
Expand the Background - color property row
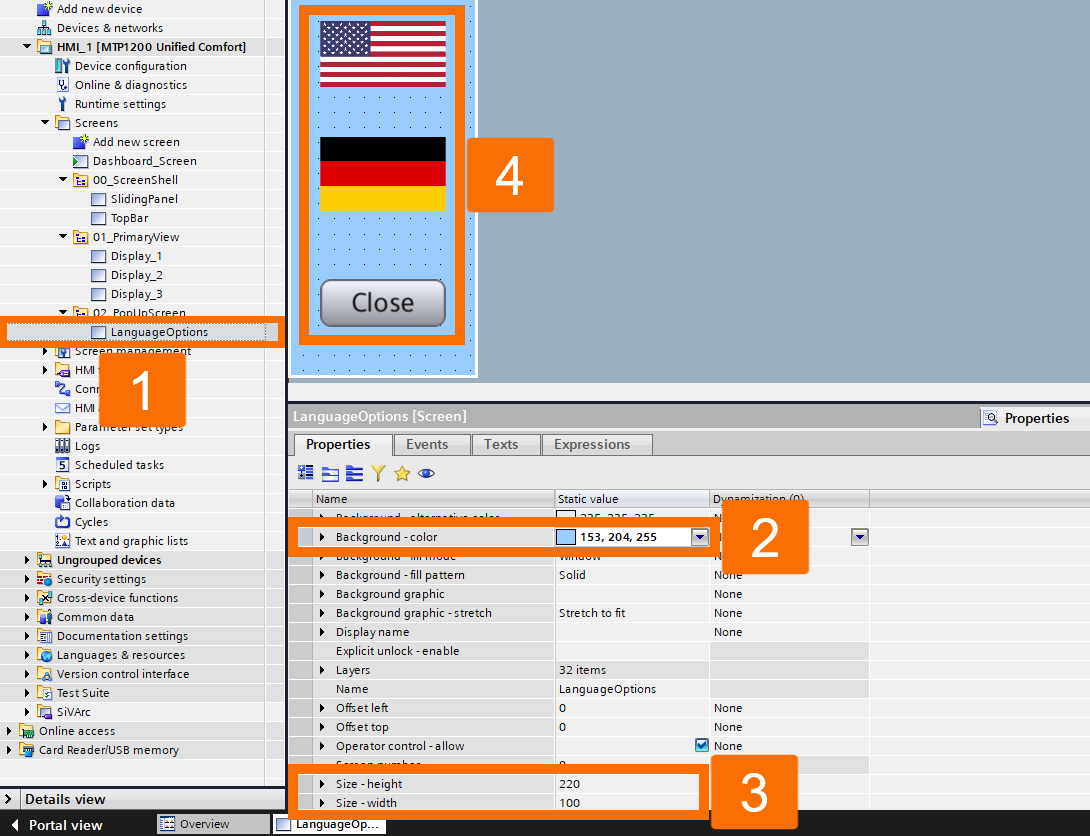pos(322,537)
